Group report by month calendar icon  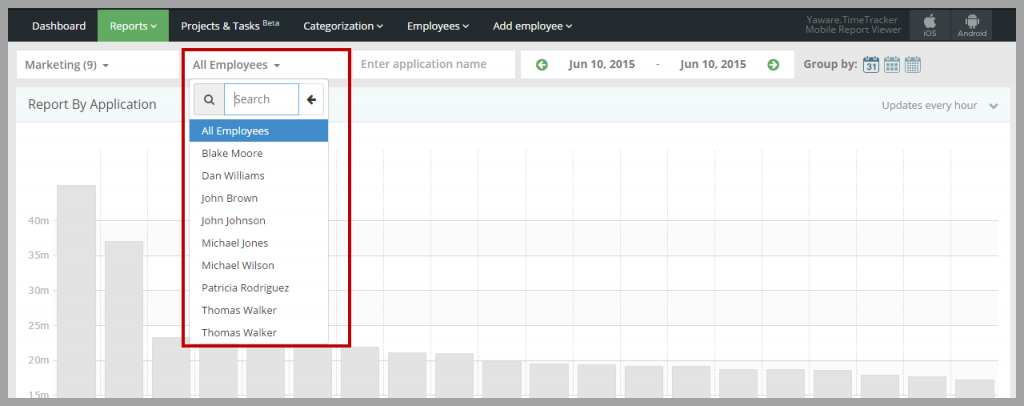point(913,65)
